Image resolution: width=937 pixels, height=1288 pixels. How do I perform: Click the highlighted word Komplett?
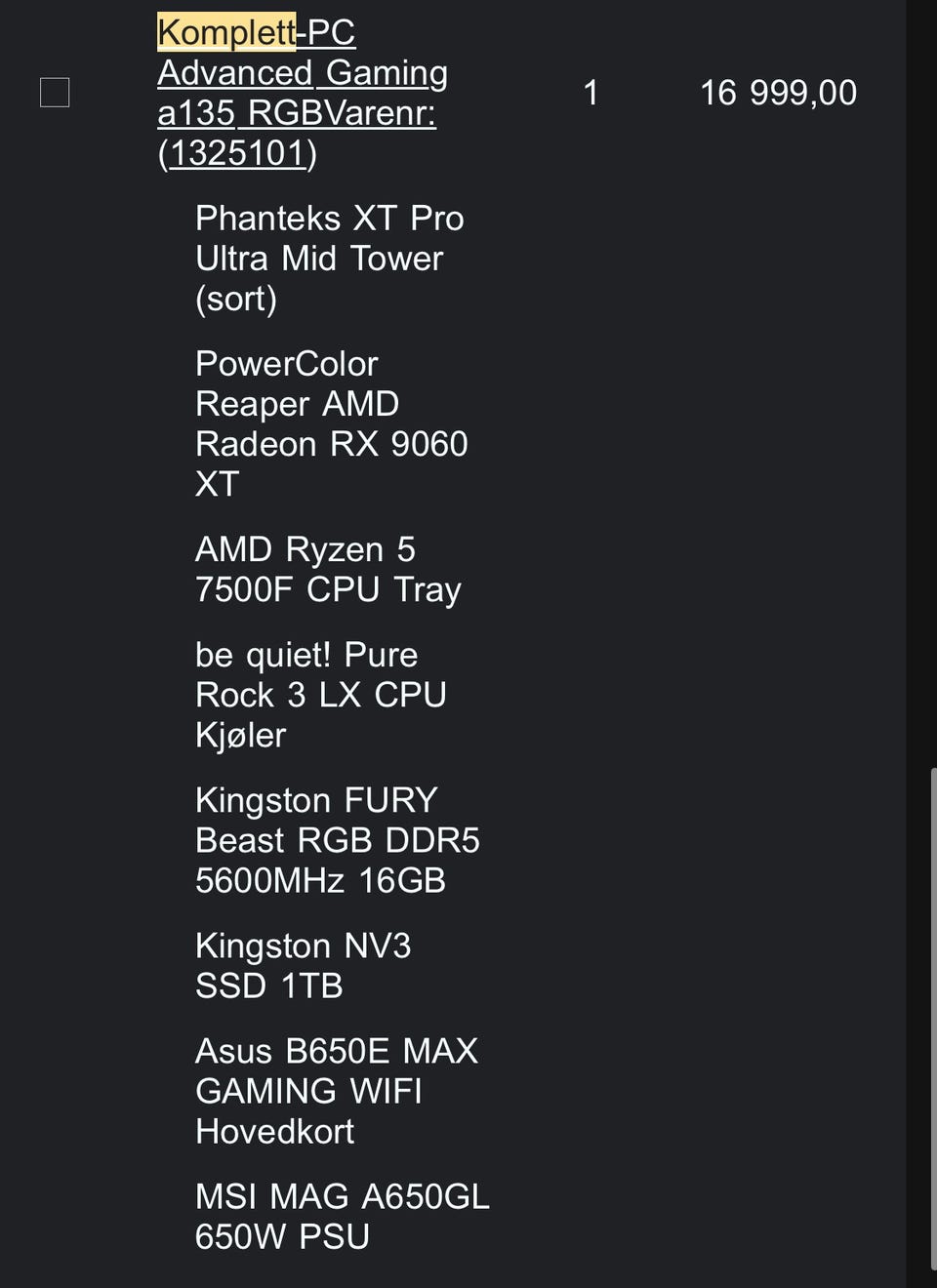click(x=226, y=33)
